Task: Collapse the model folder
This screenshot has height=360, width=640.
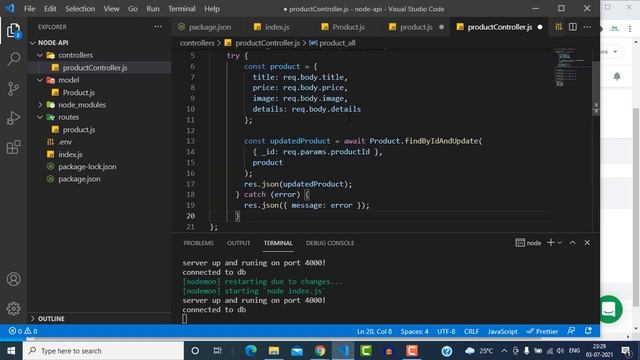Action: coord(40,80)
